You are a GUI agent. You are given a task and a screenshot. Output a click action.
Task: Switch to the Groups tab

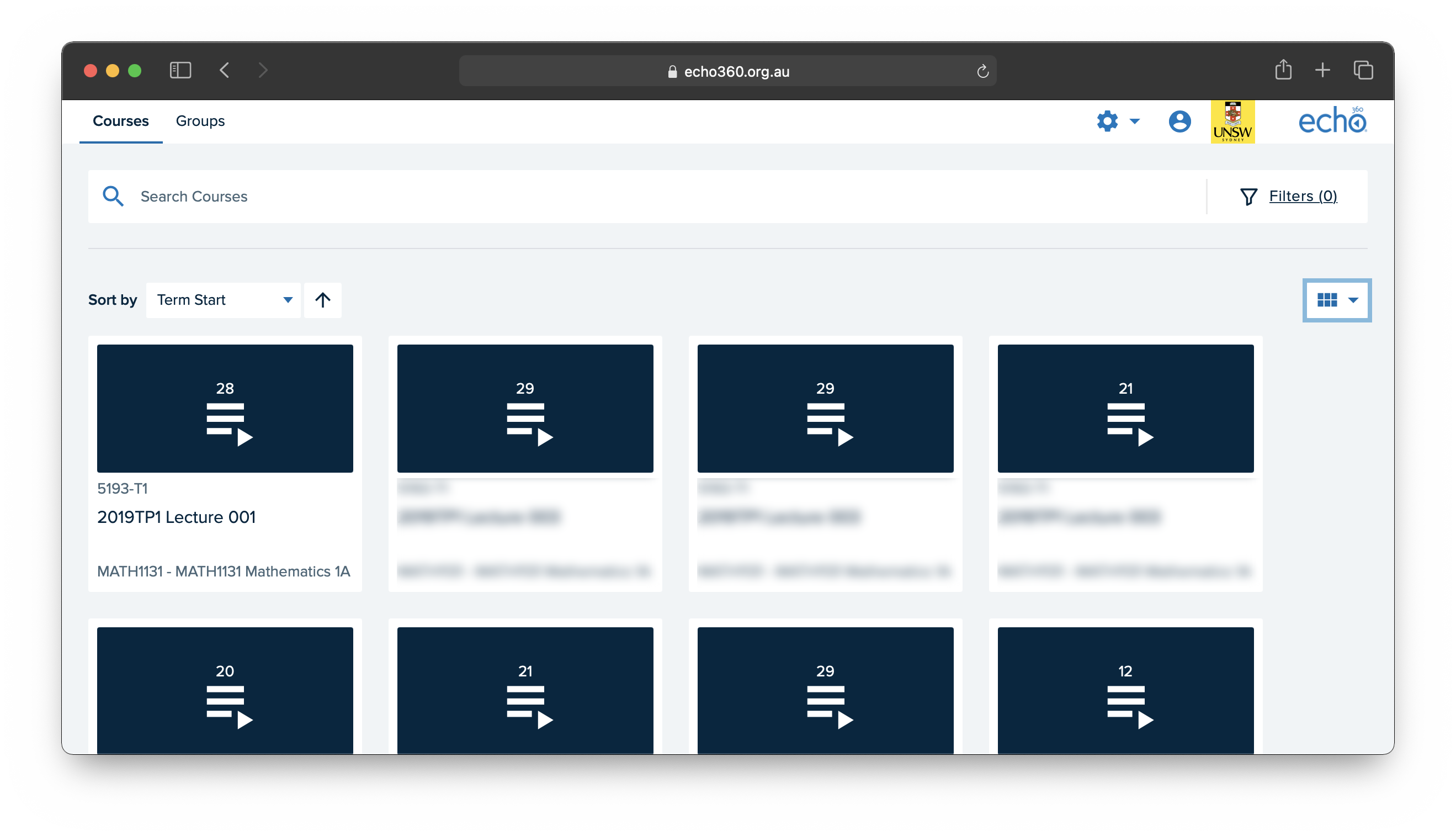(200, 121)
